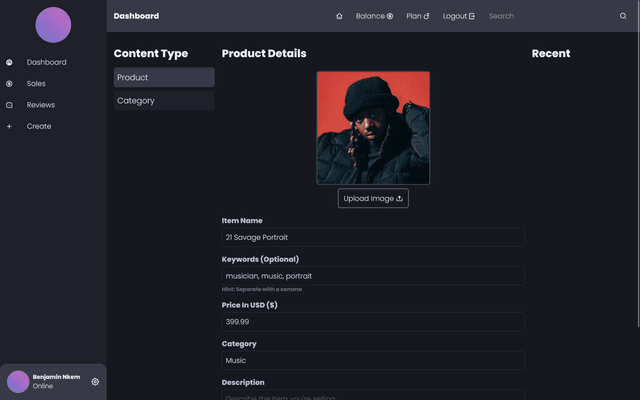Viewport: 640px width, 400px height.
Task: Click the Price In USD field
Action: click(373, 322)
